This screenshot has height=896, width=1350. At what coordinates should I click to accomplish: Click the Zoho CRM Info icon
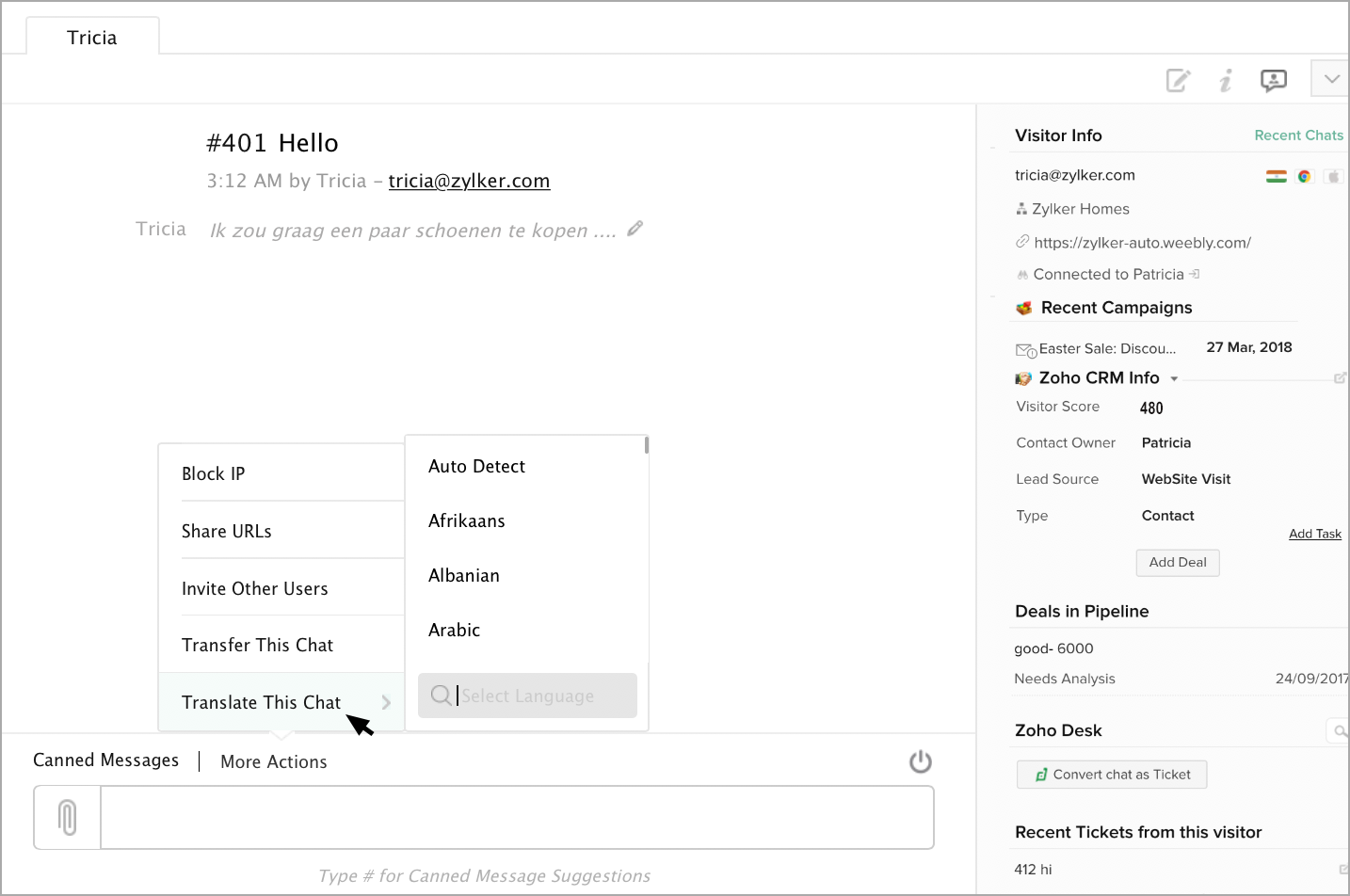[1023, 378]
